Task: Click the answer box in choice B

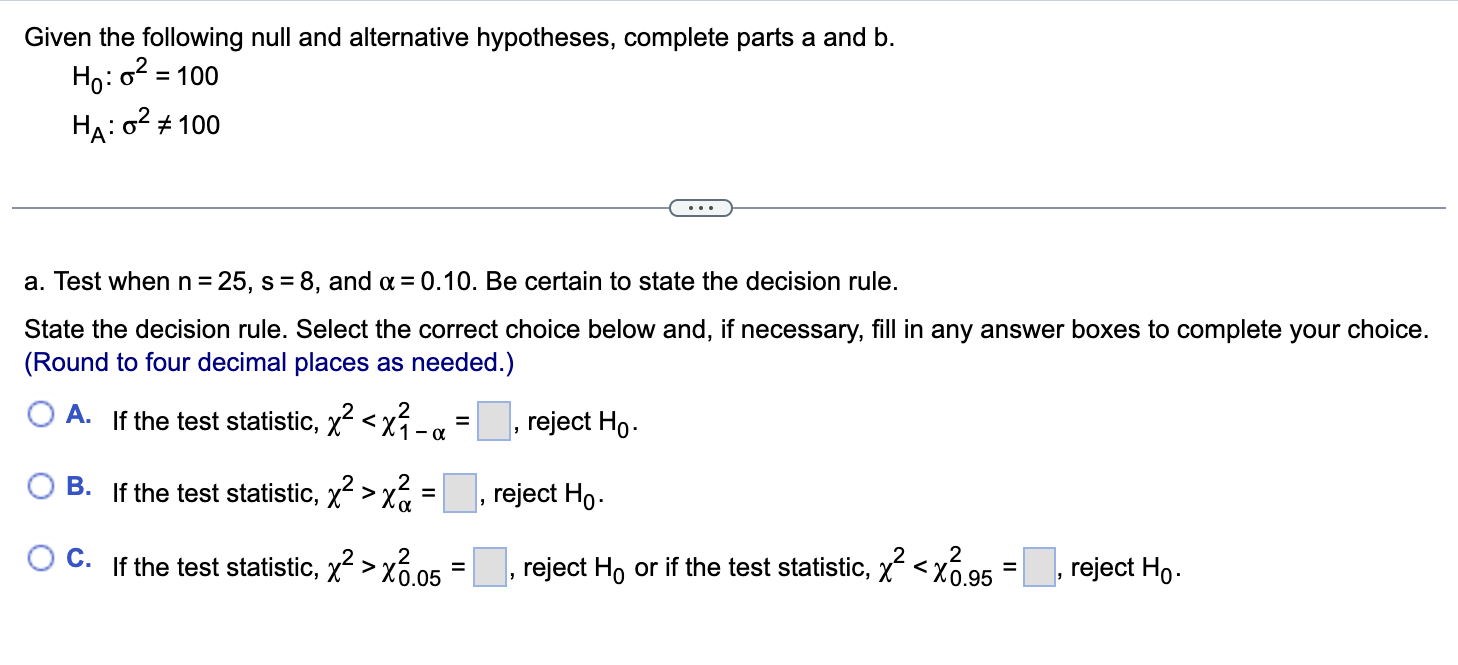Action: 460,493
